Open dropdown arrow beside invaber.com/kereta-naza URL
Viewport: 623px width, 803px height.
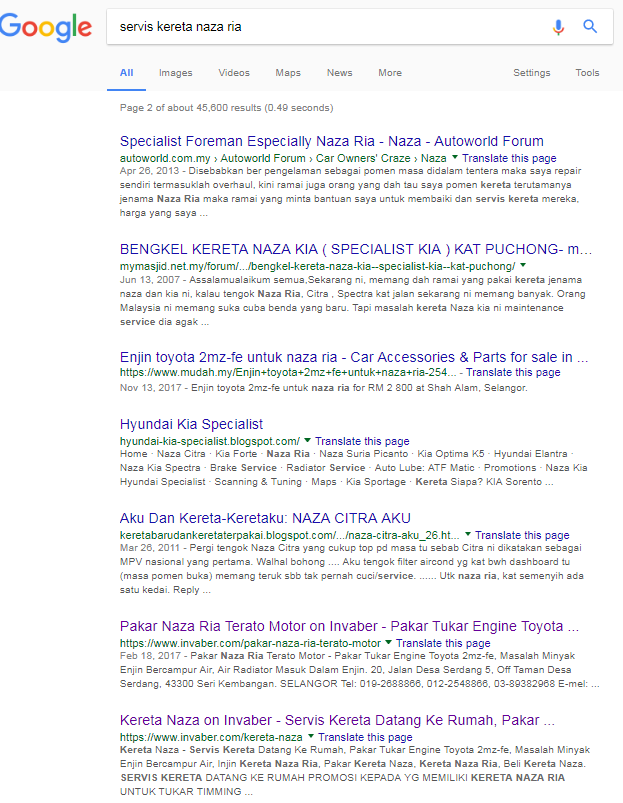[310, 736]
